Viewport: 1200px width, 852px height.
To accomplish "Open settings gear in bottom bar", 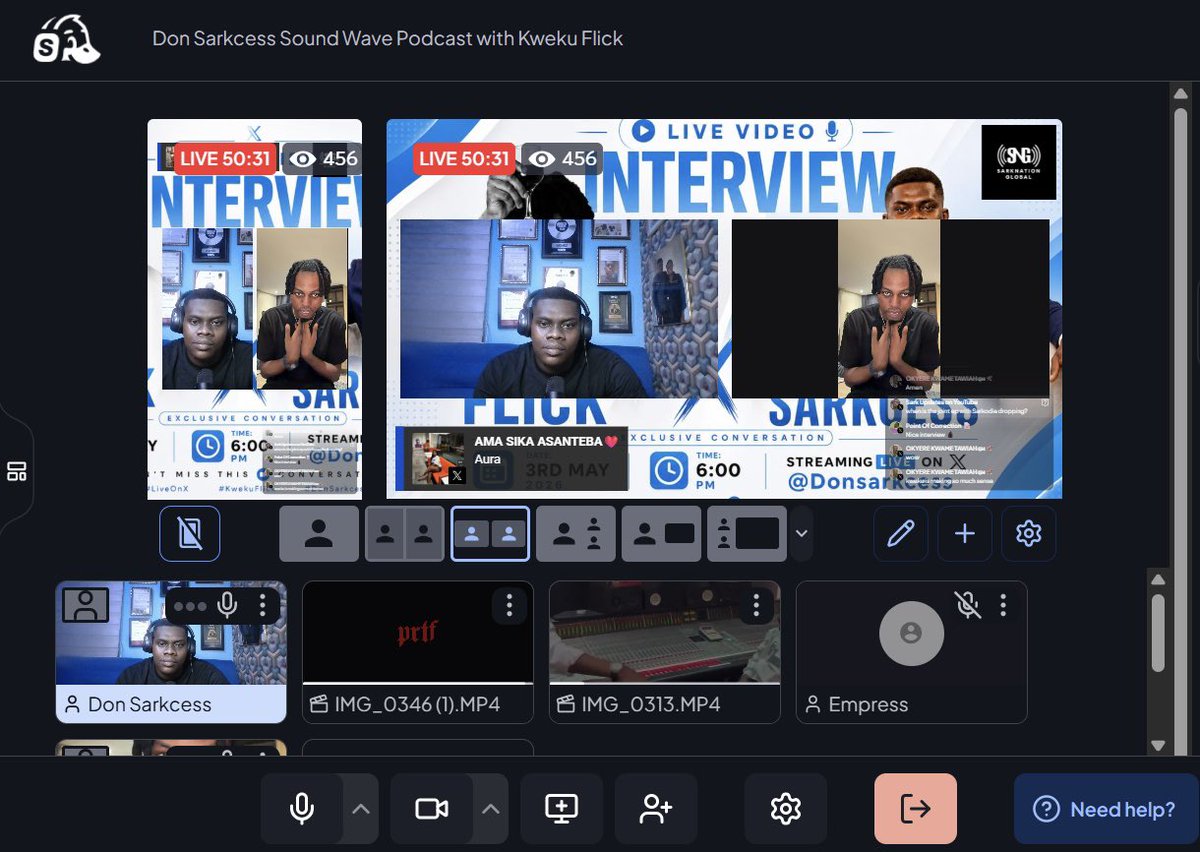I will tap(786, 808).
